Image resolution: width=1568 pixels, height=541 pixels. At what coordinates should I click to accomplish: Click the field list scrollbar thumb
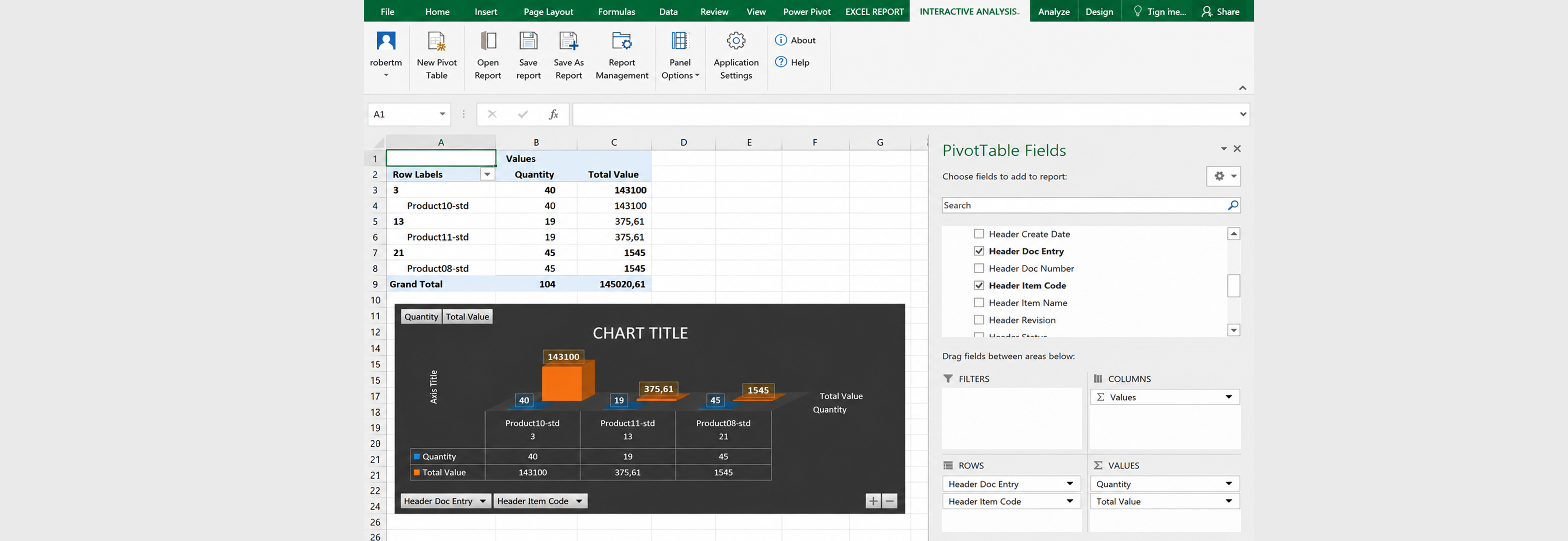pos(1233,286)
